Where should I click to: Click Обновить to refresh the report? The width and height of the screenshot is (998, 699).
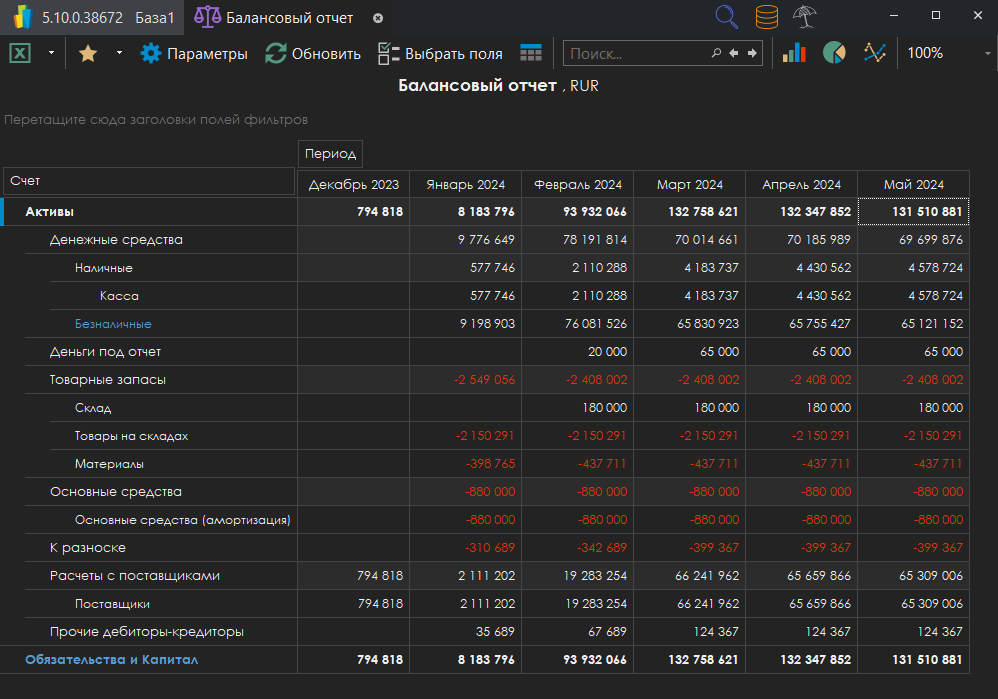312,54
